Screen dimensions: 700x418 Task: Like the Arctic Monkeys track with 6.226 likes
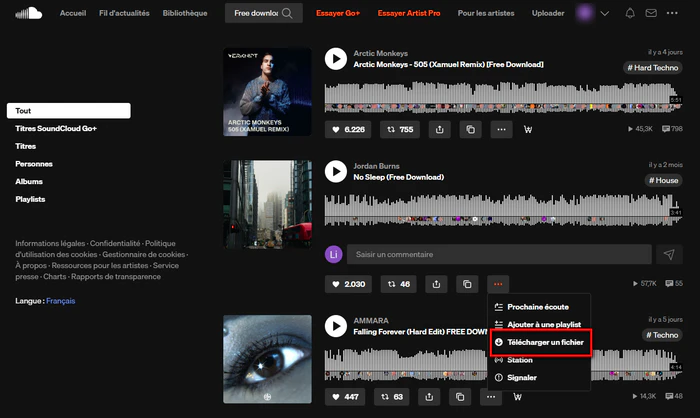click(348, 130)
